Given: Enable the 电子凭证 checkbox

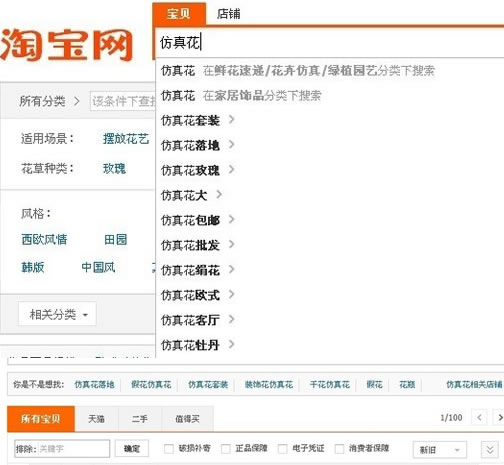Looking at the screenshot, I should tap(283, 449).
